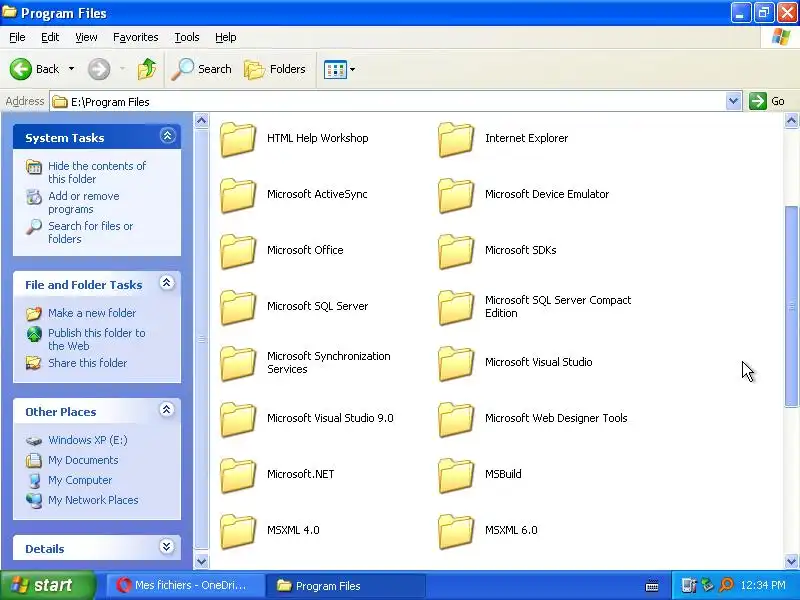Image resolution: width=800 pixels, height=600 pixels.
Task: Select the Microsoft SQL Server folder icon
Action: (x=238, y=307)
